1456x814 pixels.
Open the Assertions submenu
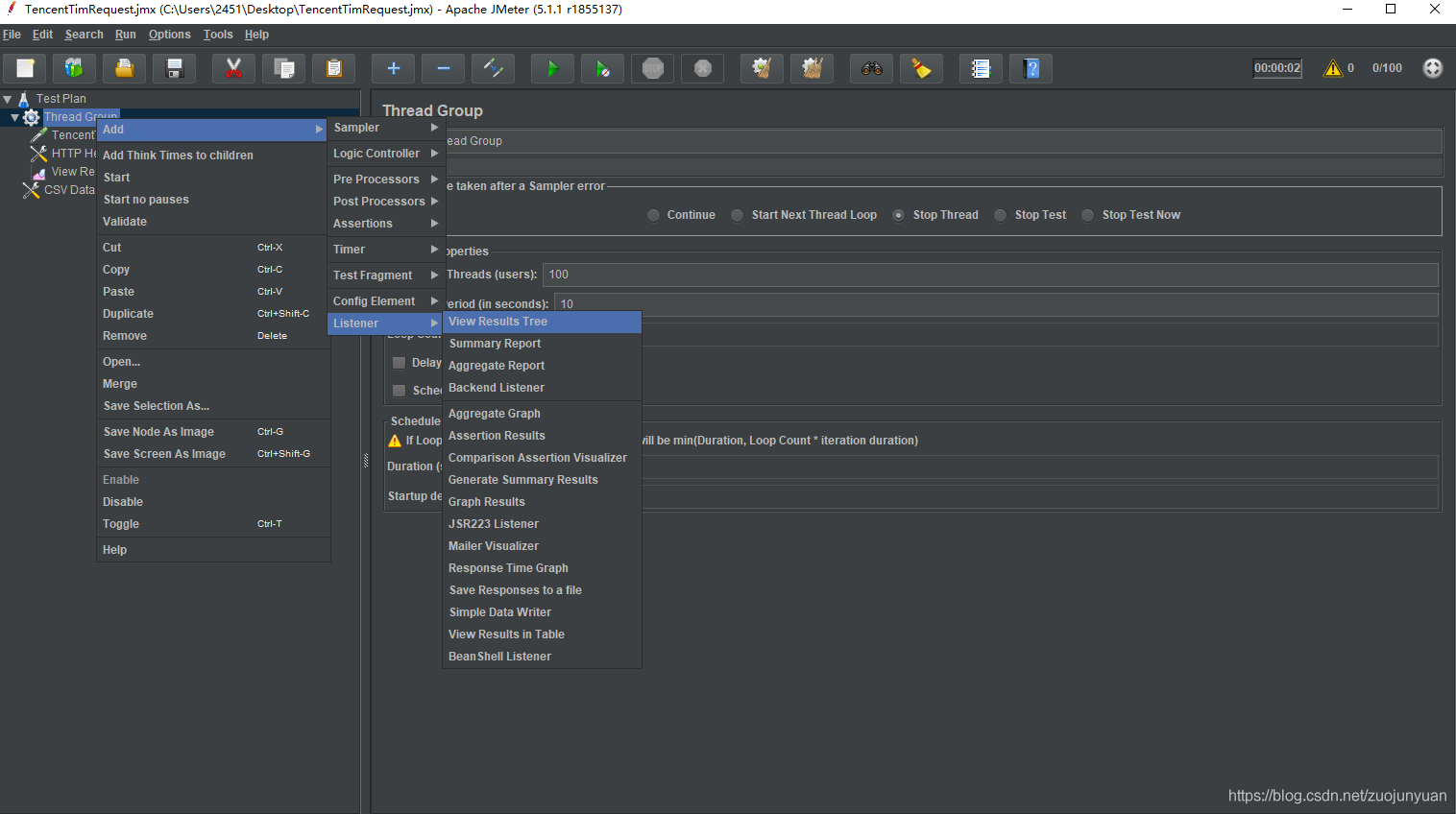point(385,224)
